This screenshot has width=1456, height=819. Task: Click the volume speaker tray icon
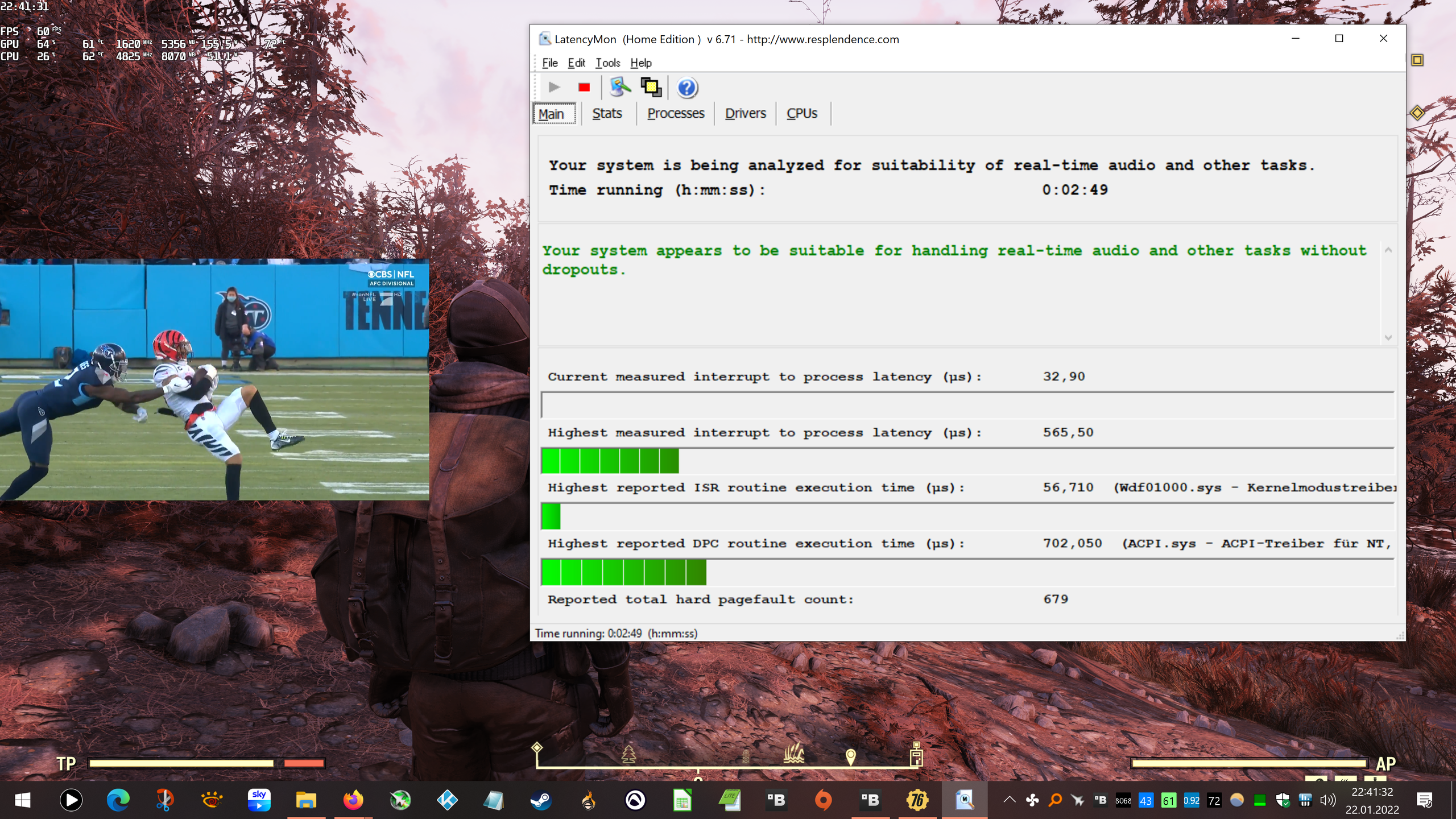coord(1328,800)
